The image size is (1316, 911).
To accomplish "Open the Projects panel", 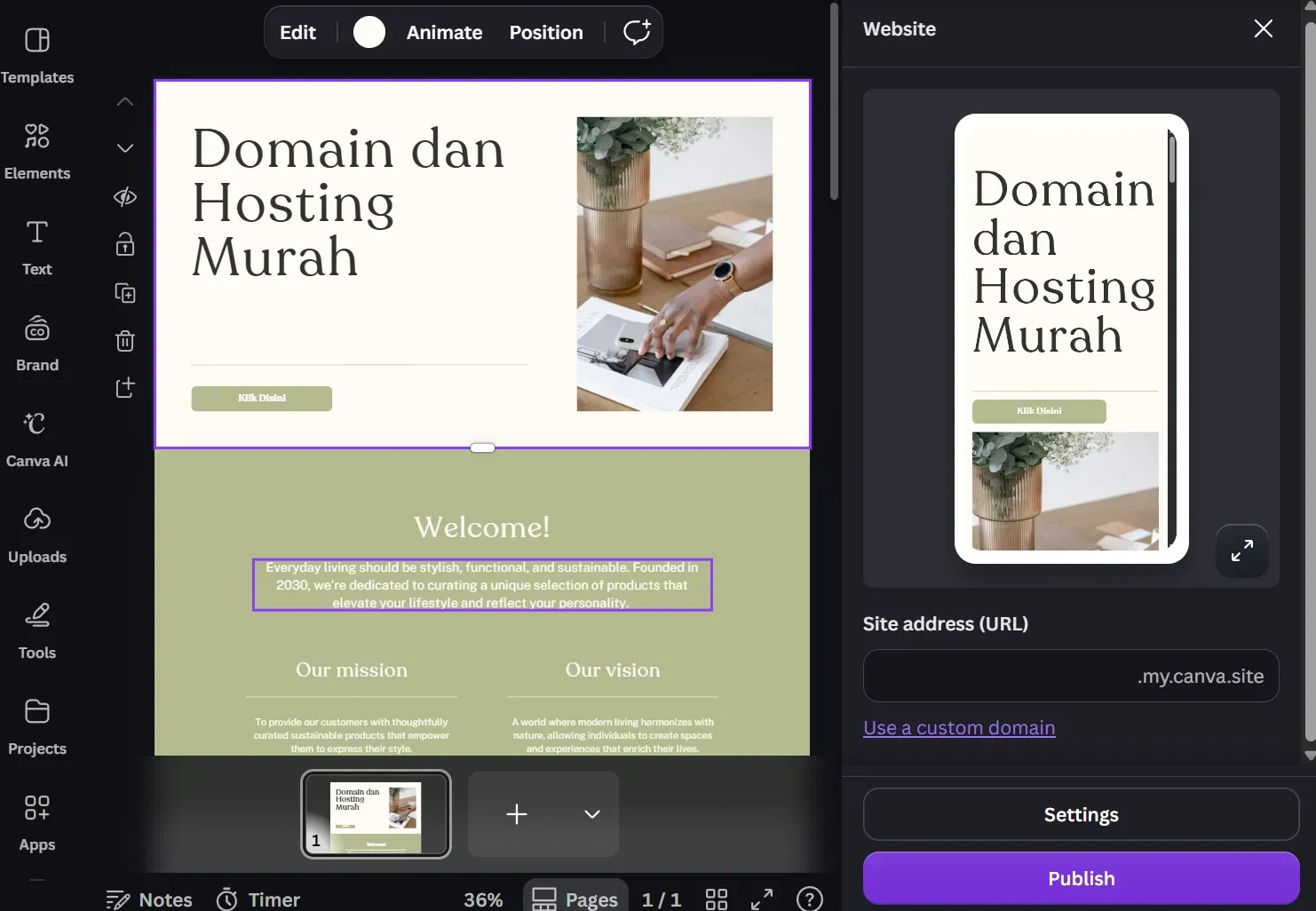I will [37, 726].
